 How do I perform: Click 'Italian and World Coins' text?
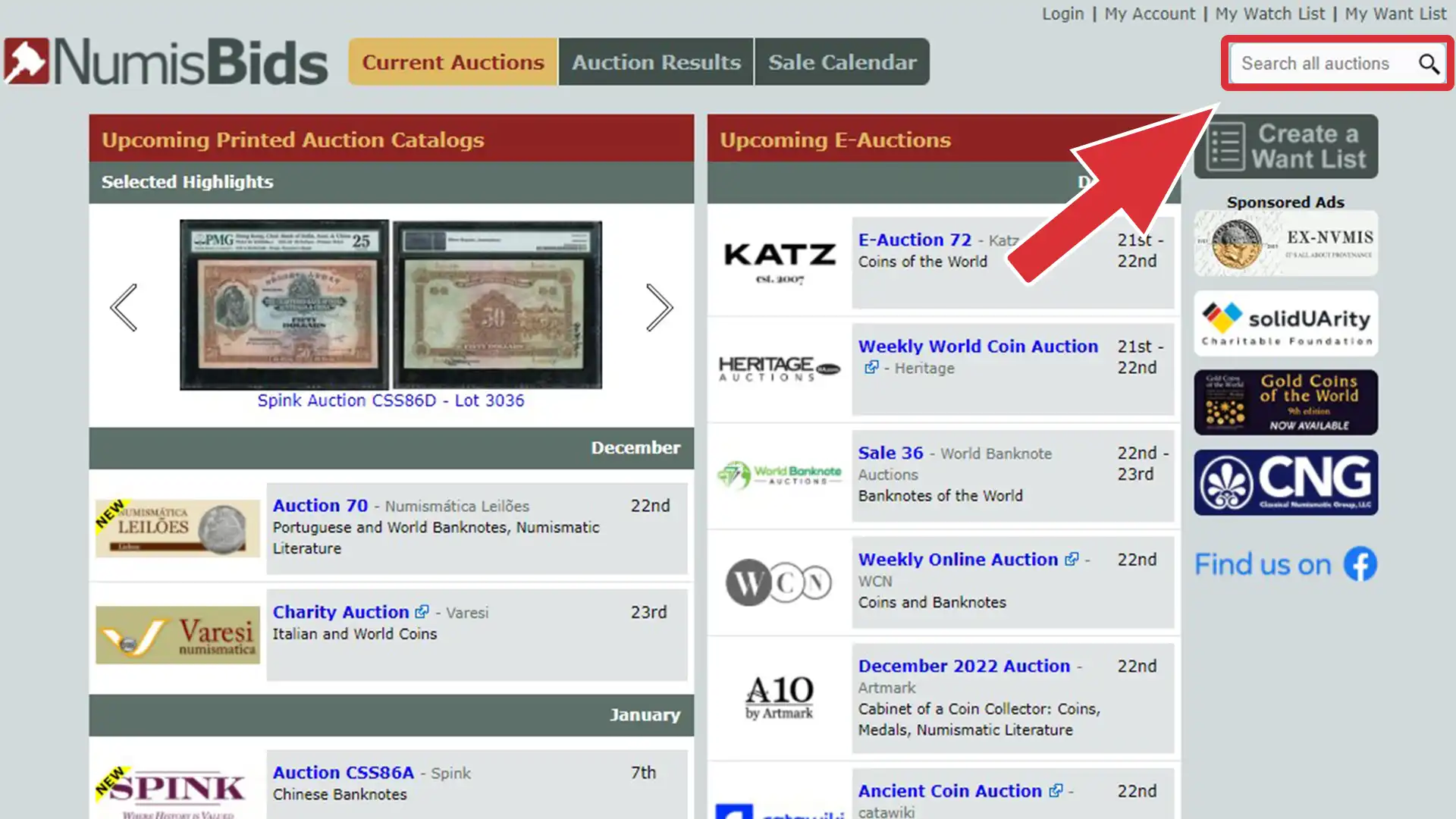355,633
